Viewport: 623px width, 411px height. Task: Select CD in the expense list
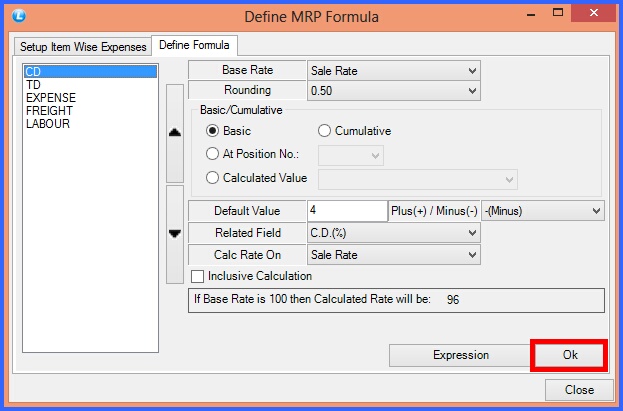(x=90, y=72)
